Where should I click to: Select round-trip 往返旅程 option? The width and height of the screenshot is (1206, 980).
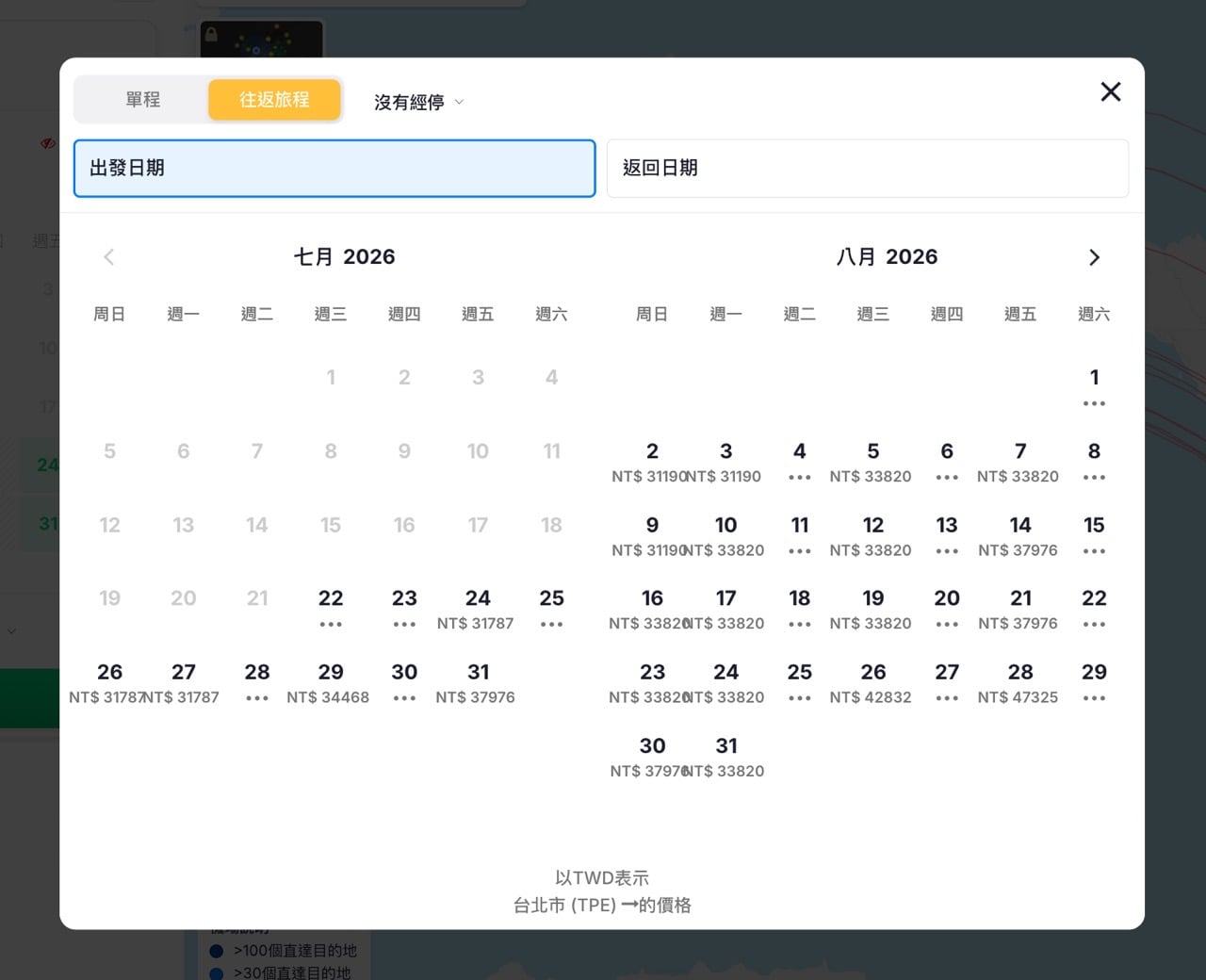pos(274,100)
